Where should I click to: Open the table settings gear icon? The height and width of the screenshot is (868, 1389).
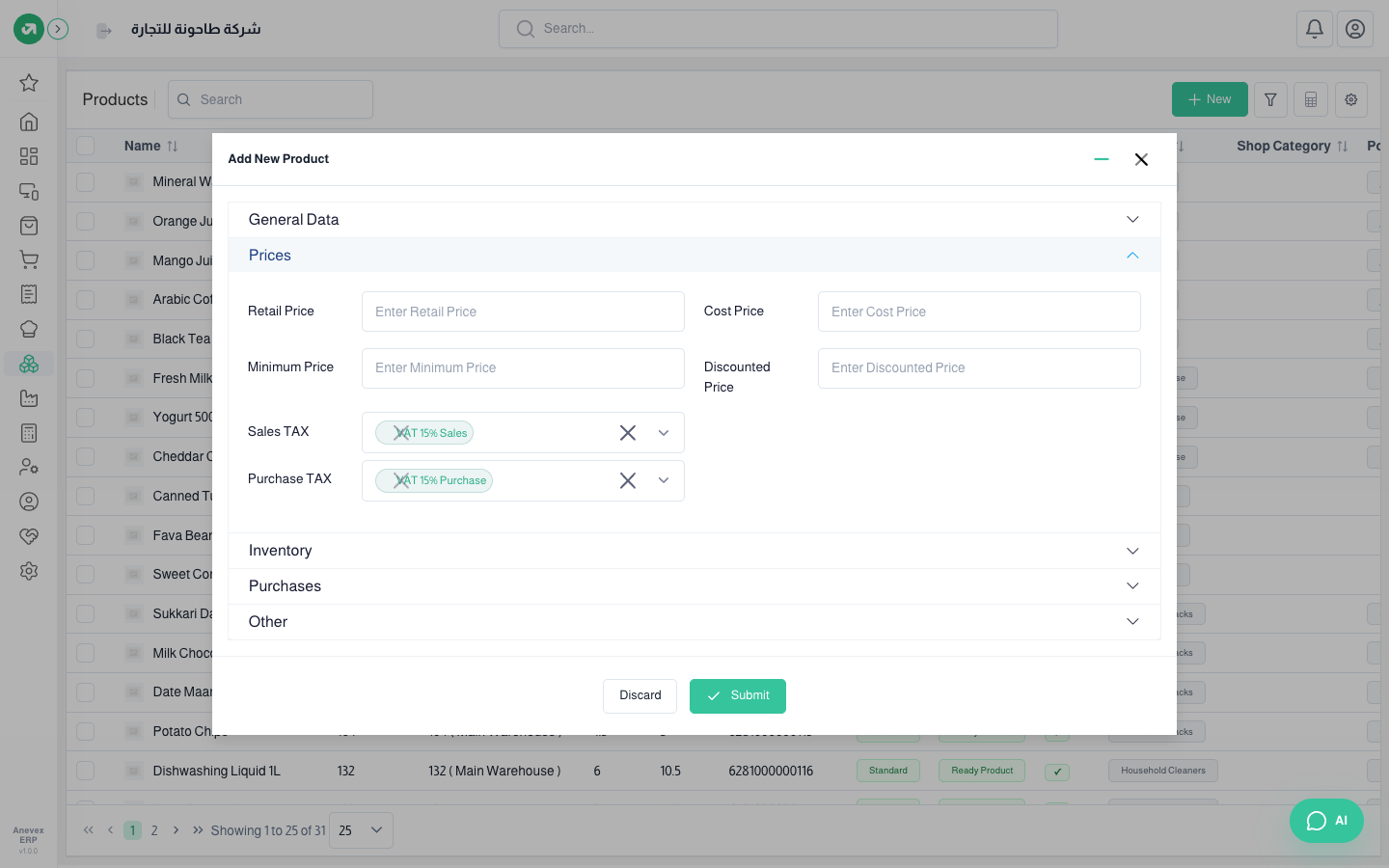1351,99
